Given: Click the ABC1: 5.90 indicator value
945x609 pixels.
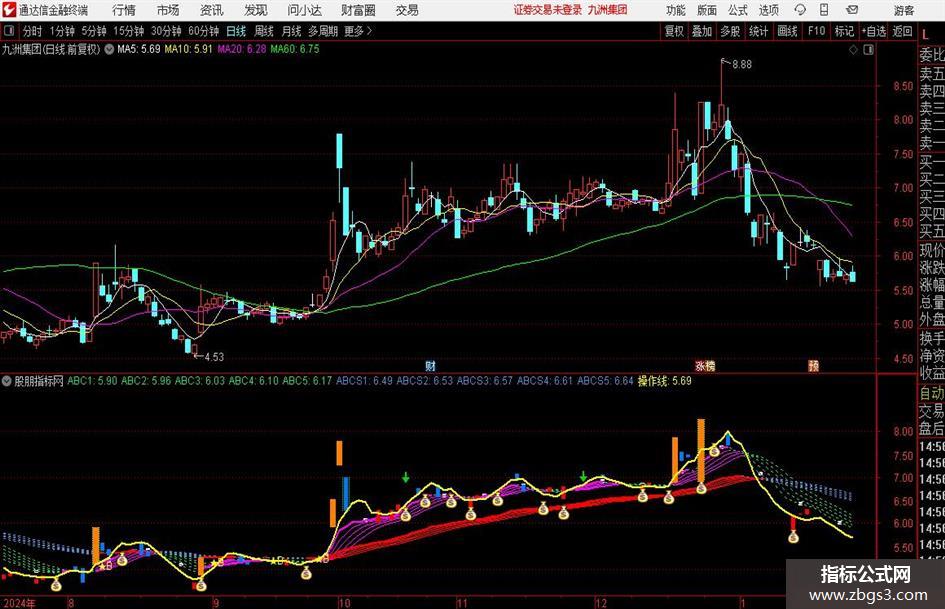Looking at the screenshot, I should point(92,381).
